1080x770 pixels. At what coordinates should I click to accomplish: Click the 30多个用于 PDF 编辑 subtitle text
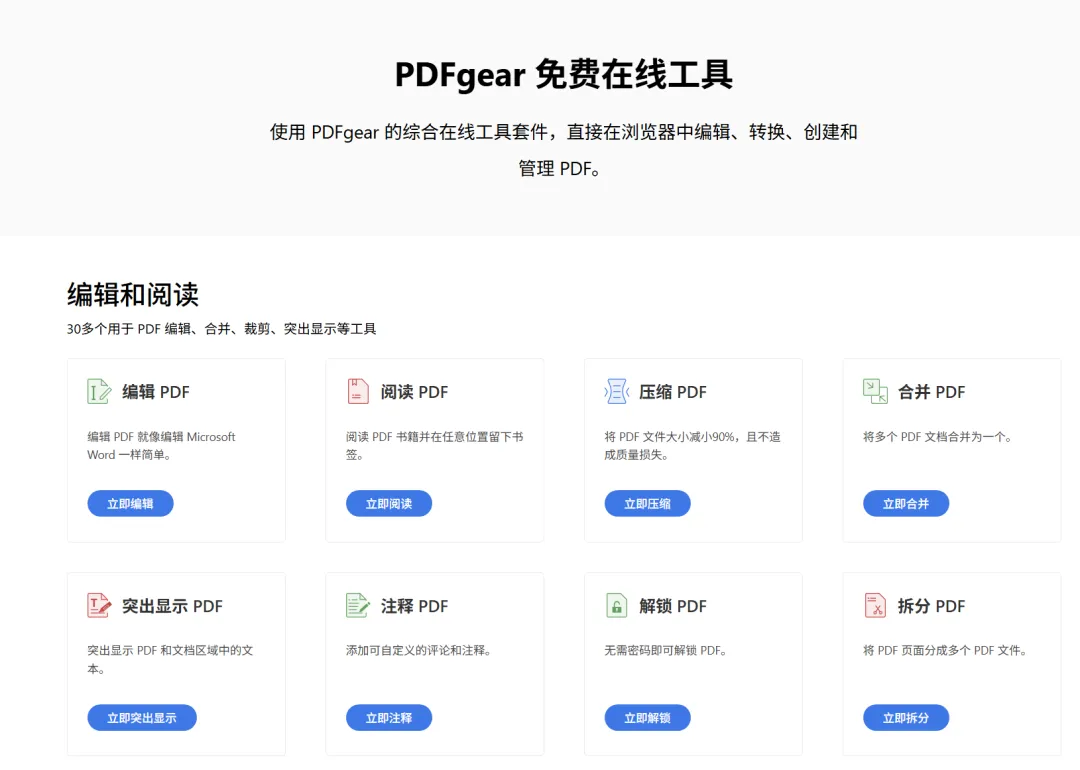coord(221,329)
